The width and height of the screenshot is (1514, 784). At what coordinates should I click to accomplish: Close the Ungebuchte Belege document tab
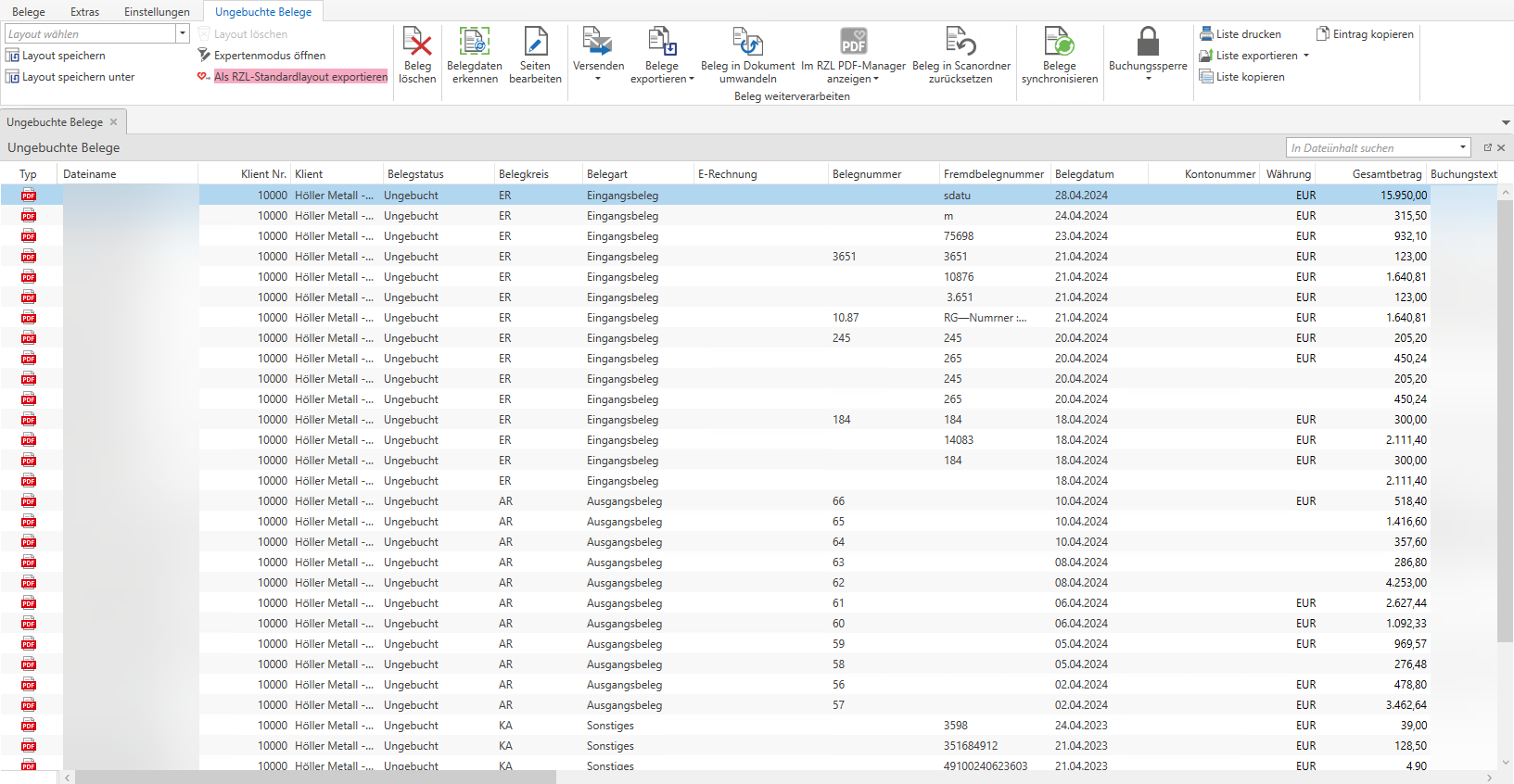pos(114,122)
